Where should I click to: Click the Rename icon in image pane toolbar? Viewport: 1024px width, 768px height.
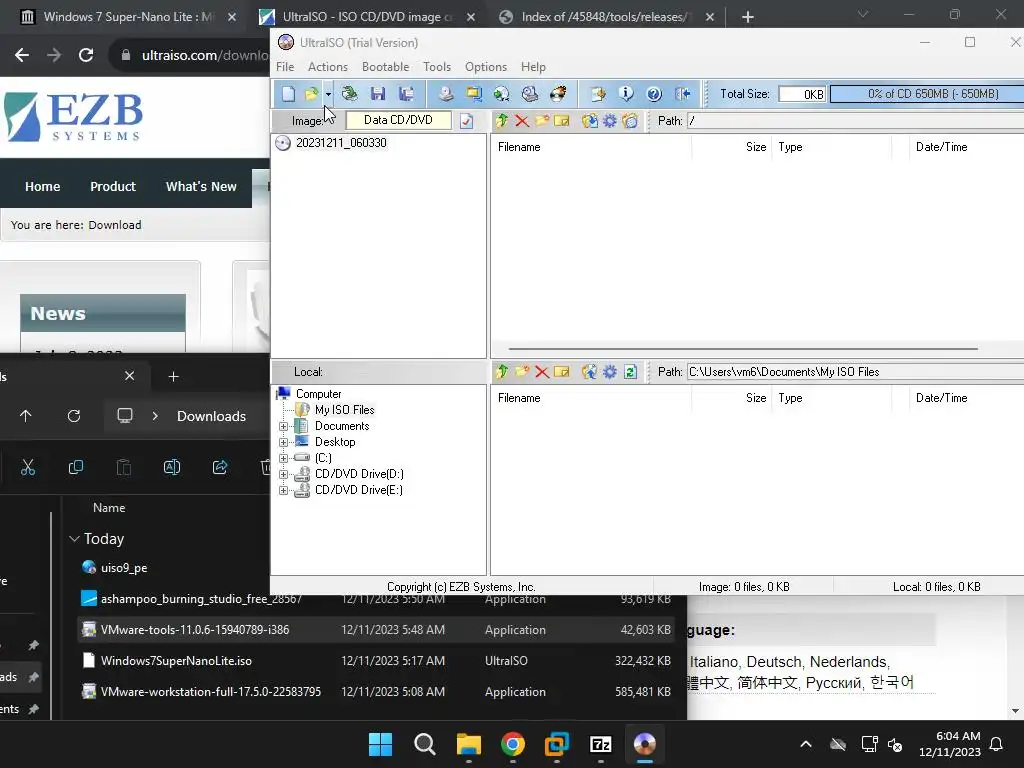562,121
